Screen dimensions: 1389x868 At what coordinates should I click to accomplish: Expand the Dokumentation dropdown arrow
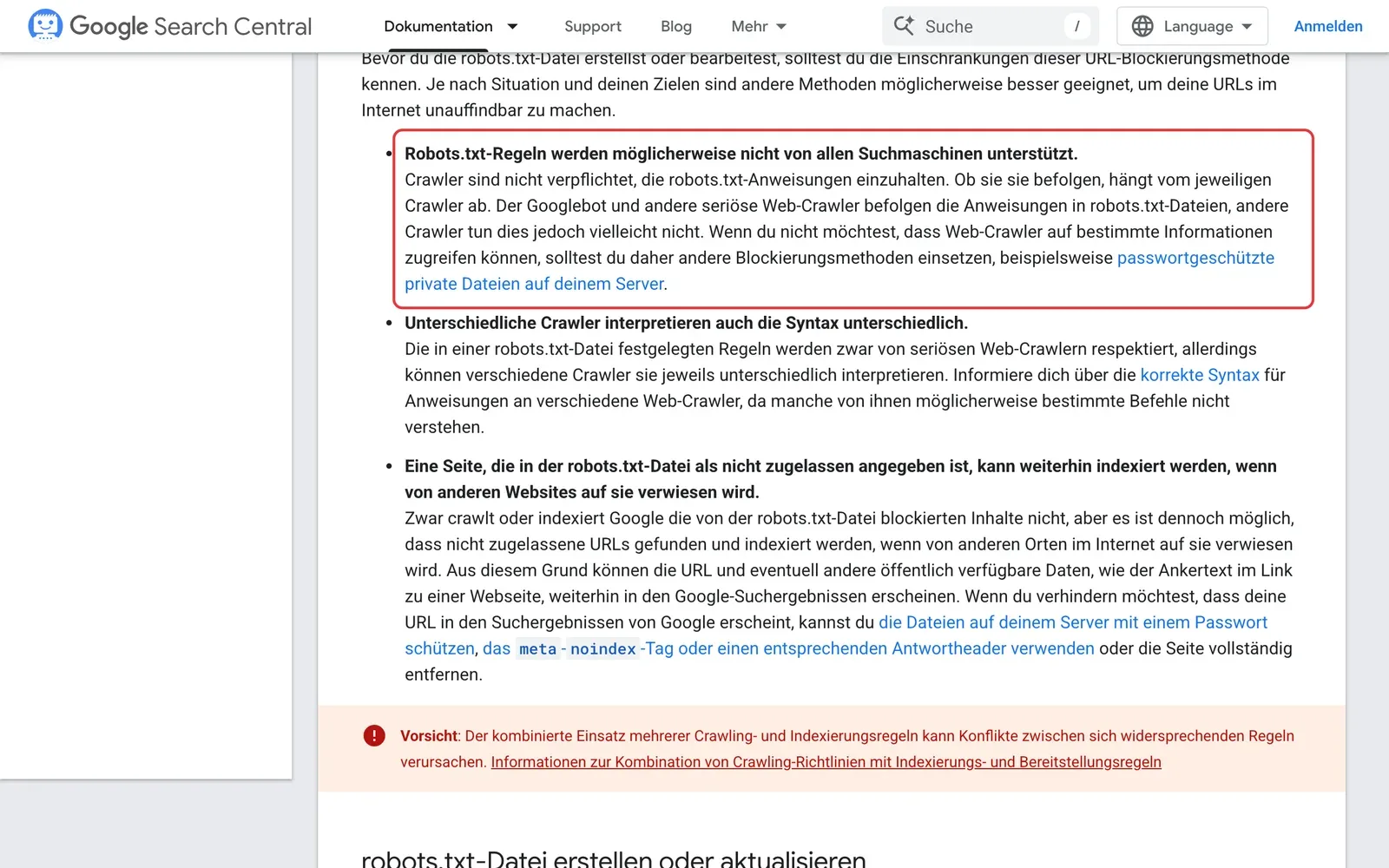[512, 27]
